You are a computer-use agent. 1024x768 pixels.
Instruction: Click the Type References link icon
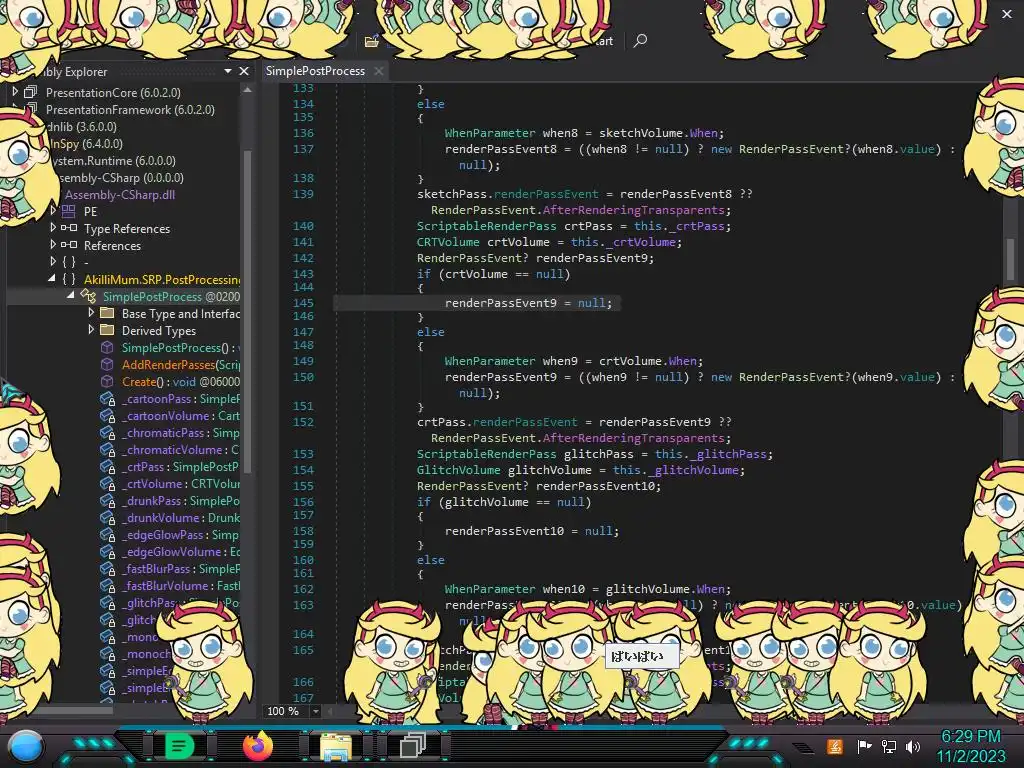click(x=69, y=228)
